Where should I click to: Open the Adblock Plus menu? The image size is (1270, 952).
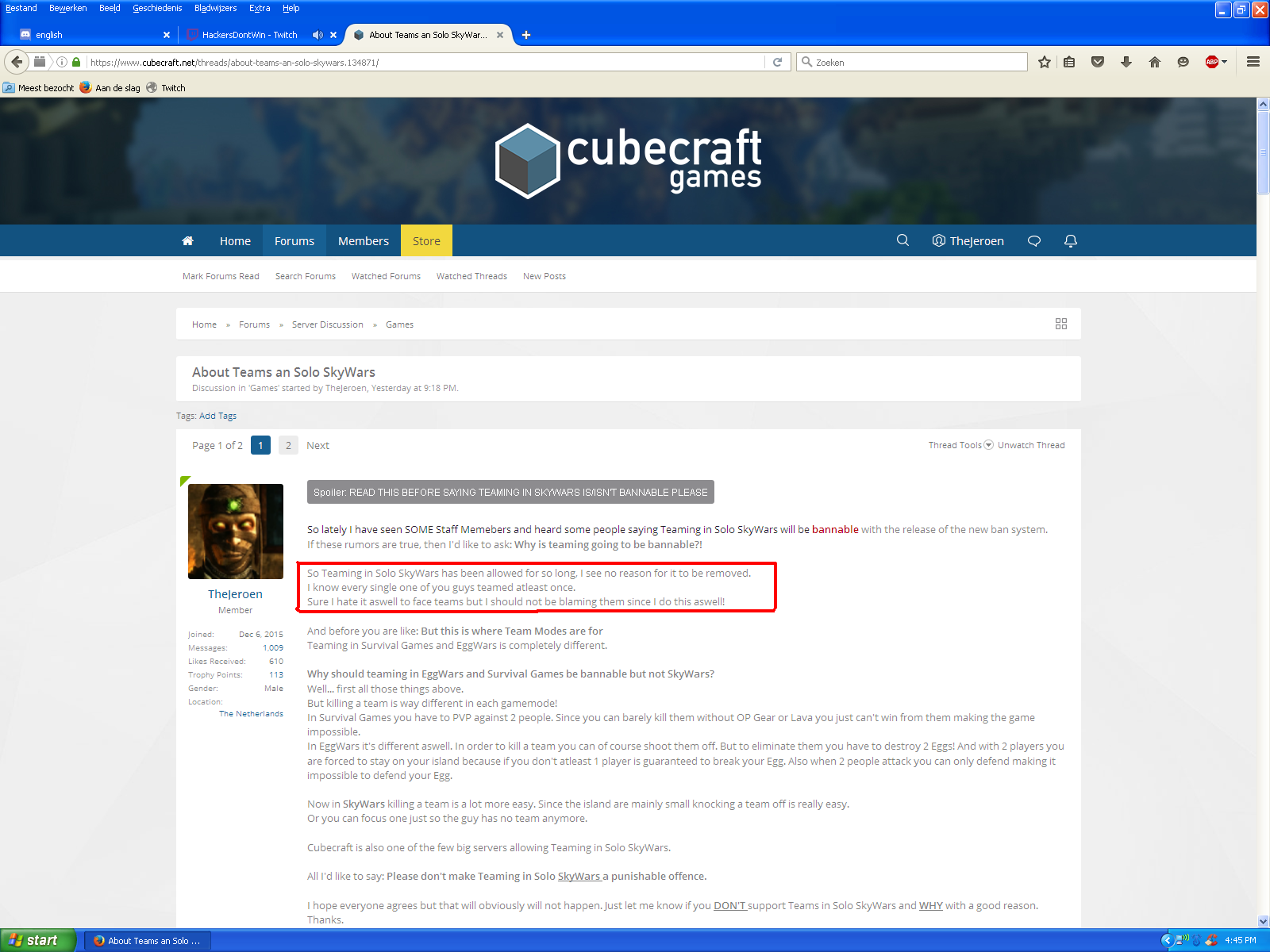1216,62
